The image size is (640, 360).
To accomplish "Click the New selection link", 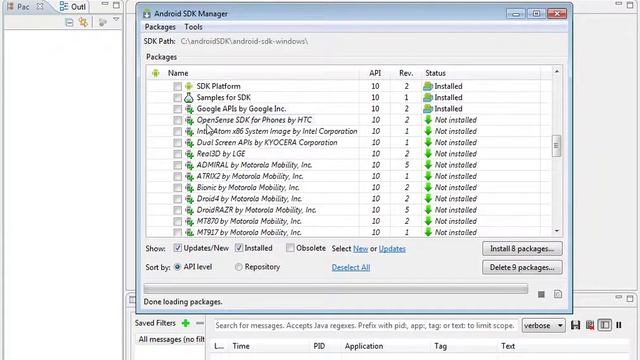I will [x=360, y=249].
